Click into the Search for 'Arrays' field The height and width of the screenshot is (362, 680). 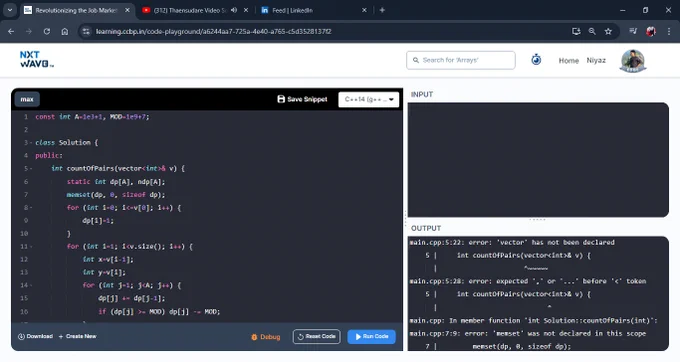(461, 60)
